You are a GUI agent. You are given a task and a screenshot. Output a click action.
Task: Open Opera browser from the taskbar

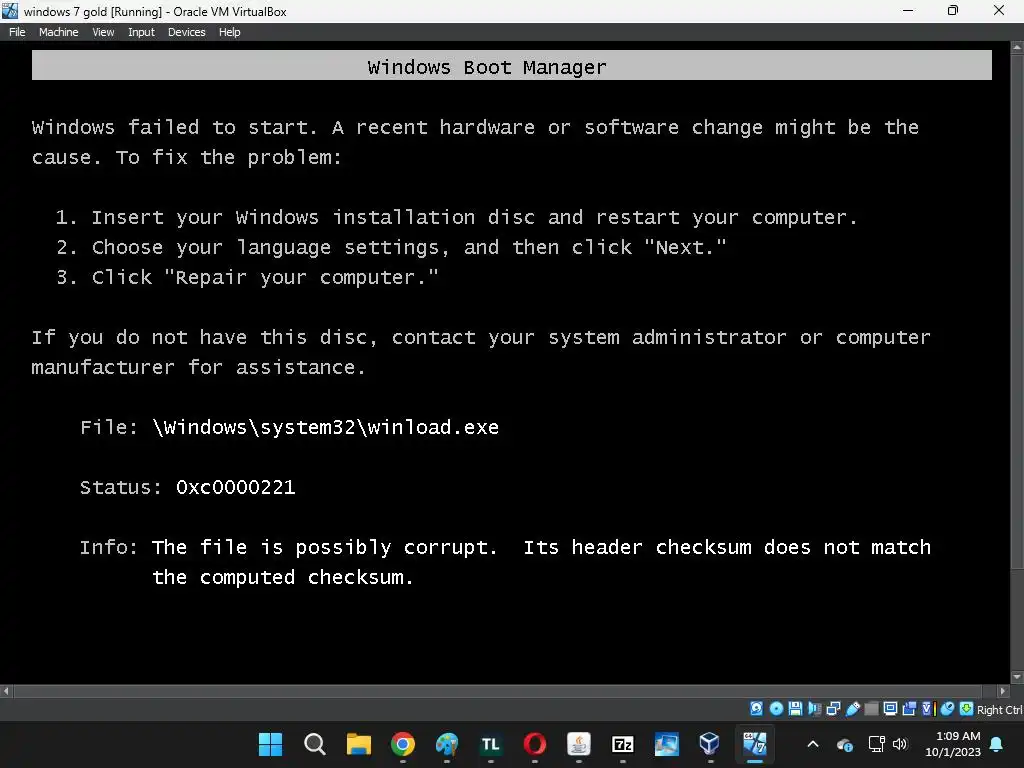(x=534, y=743)
